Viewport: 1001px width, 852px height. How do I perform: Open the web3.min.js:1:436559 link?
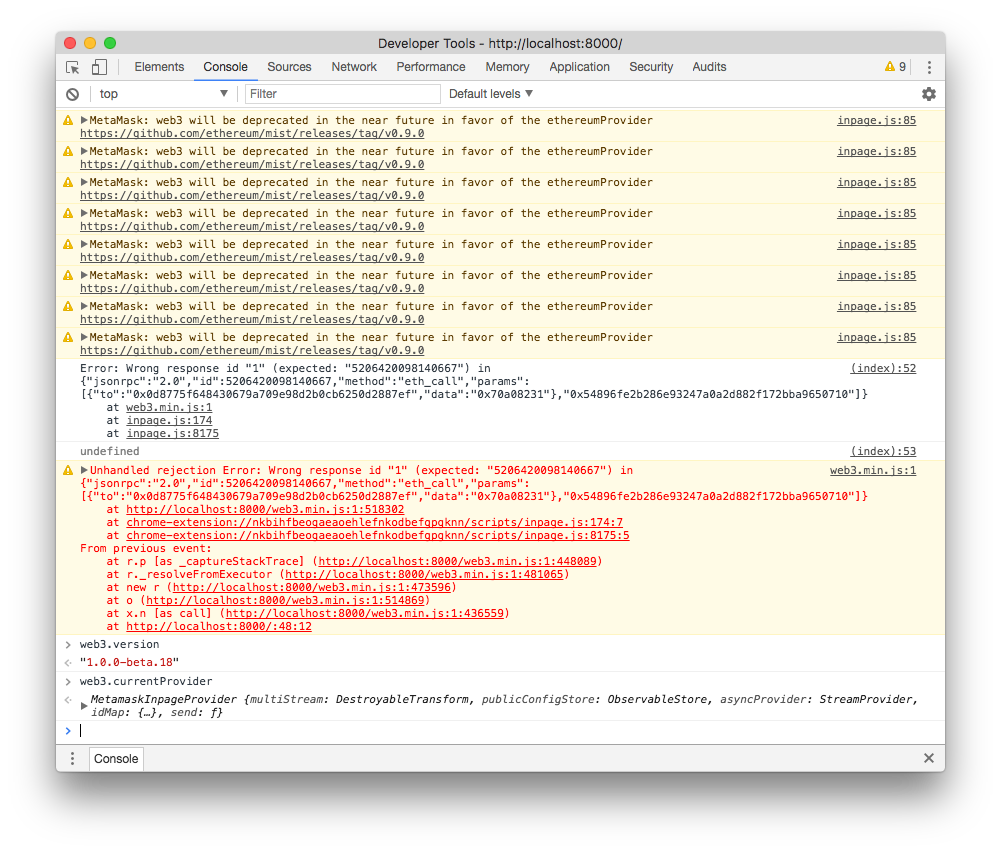[365, 613]
